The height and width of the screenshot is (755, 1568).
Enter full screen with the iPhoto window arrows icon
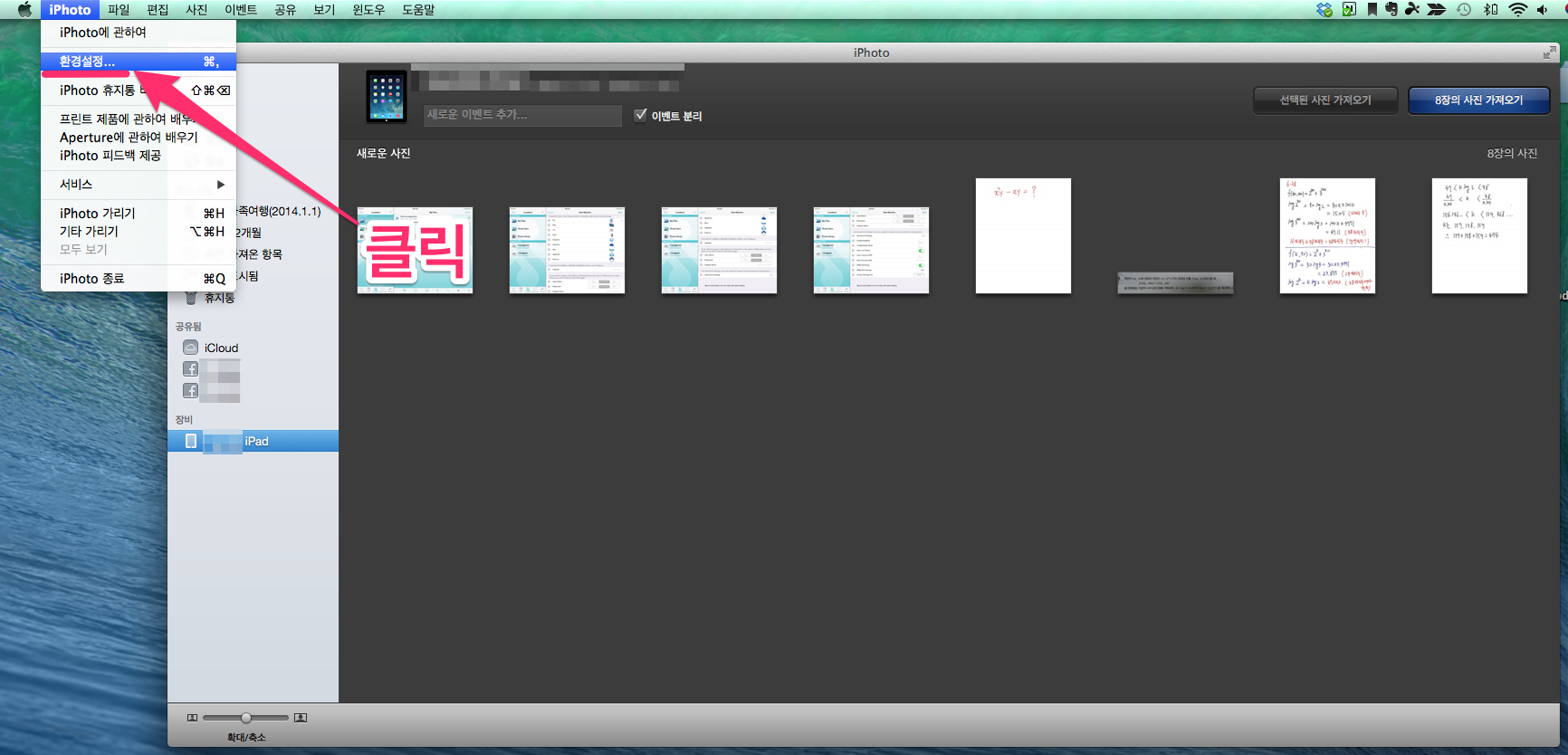[x=1549, y=53]
